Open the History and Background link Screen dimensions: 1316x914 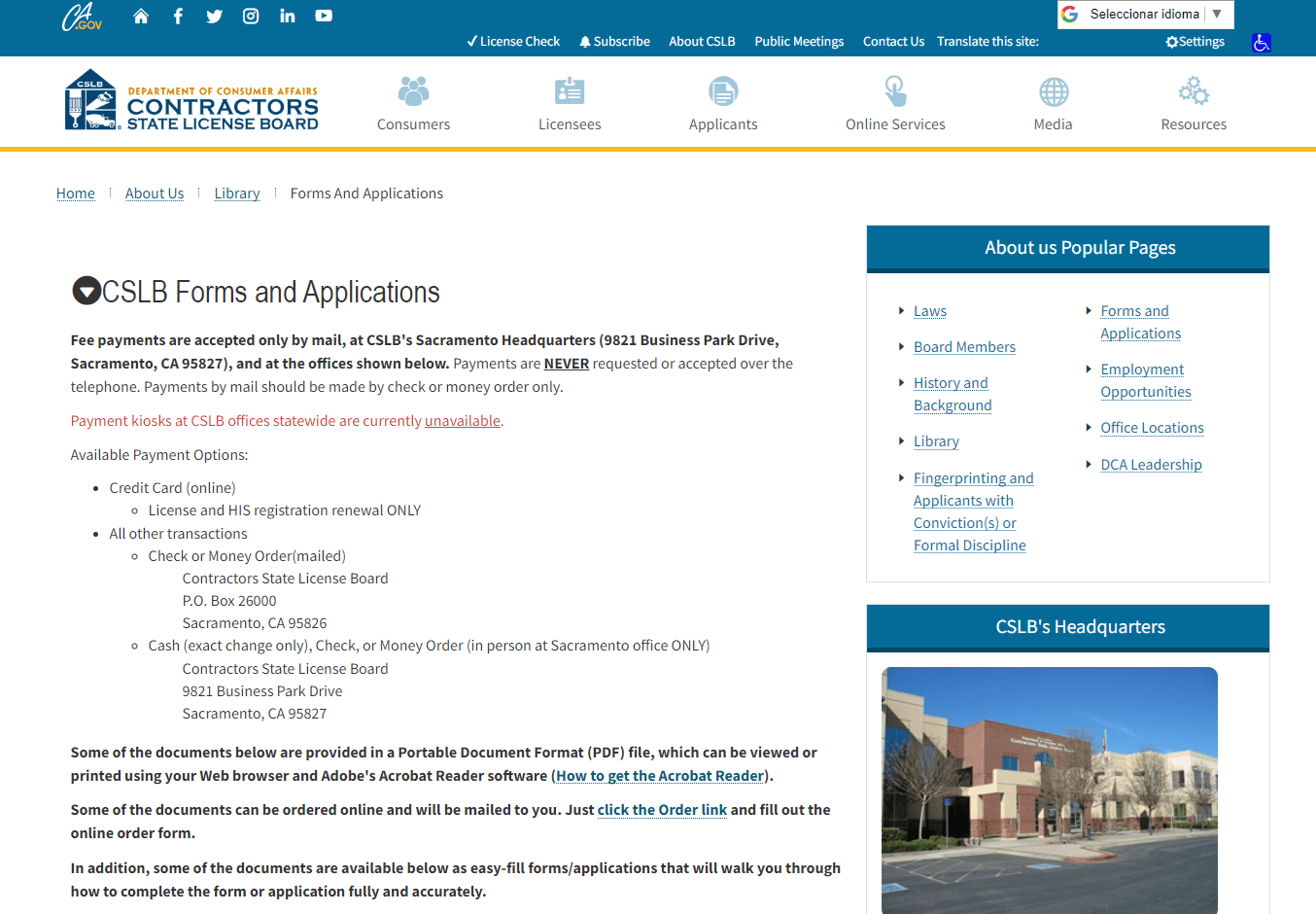click(952, 394)
